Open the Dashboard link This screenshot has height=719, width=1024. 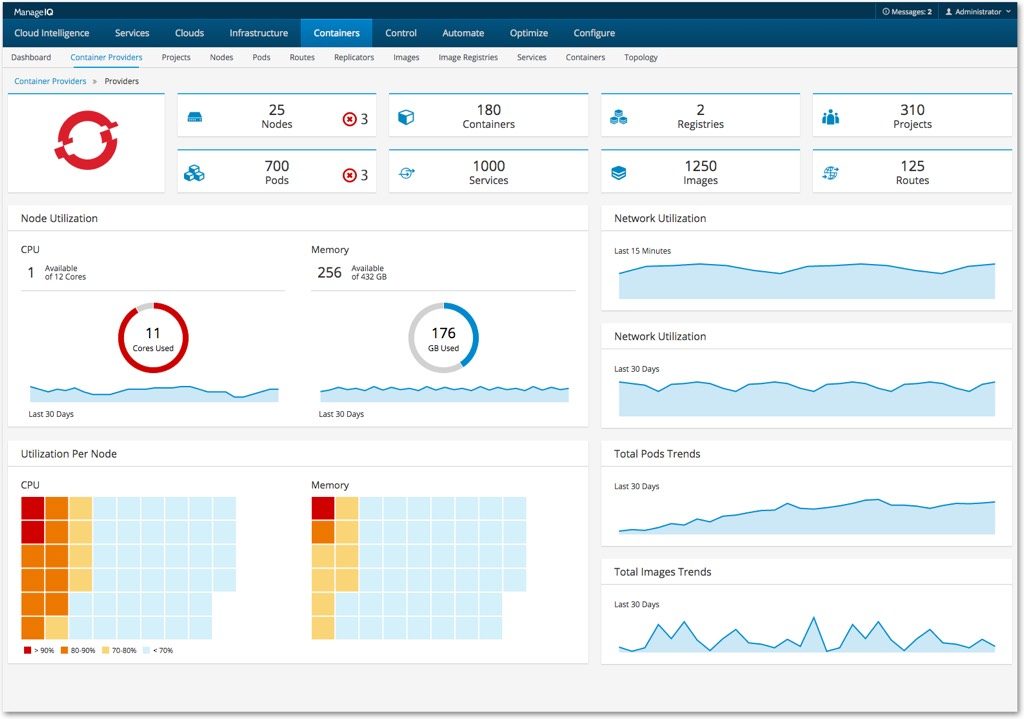click(x=30, y=57)
